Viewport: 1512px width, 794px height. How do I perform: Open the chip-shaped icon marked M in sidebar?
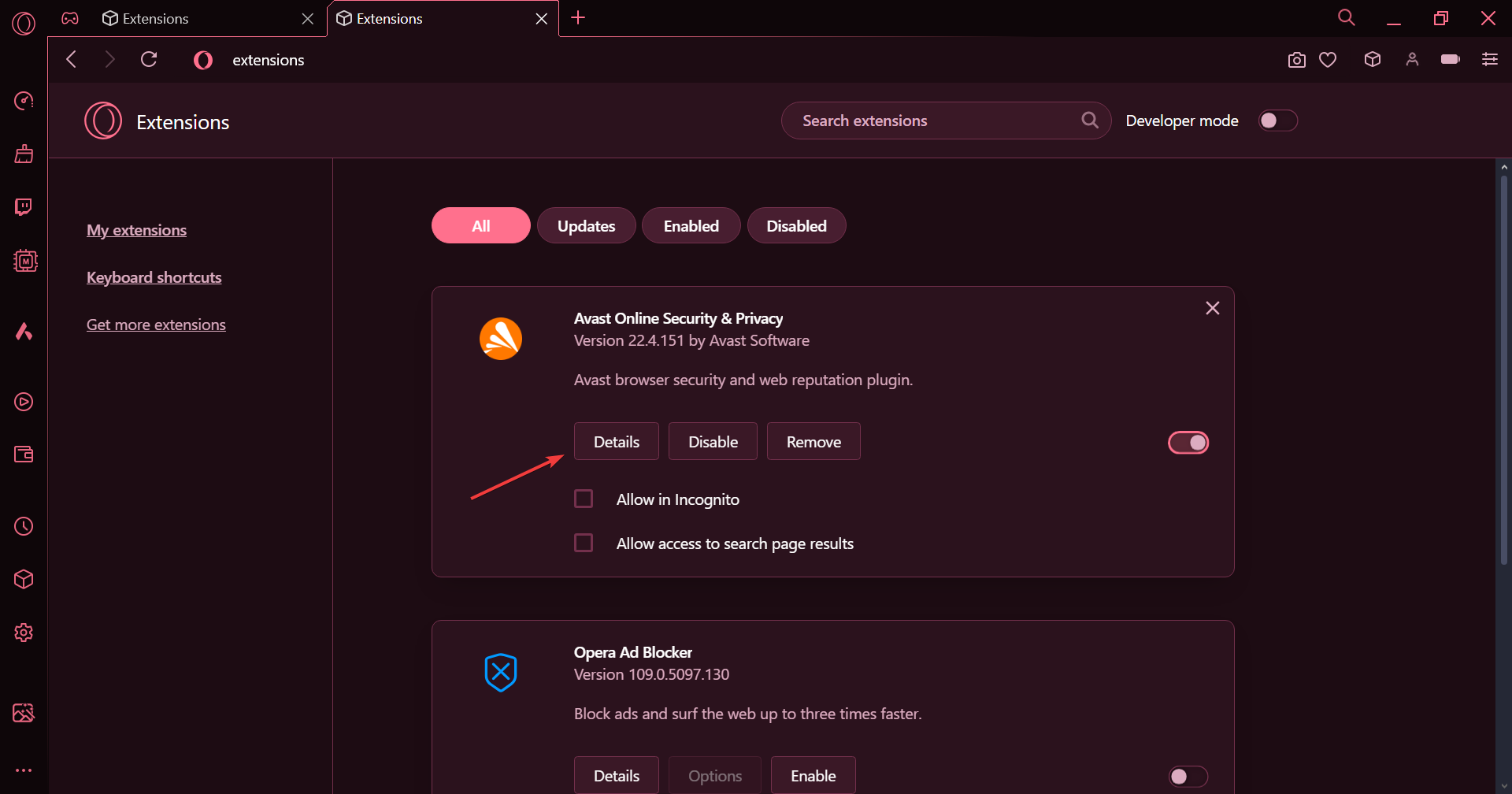(x=25, y=261)
